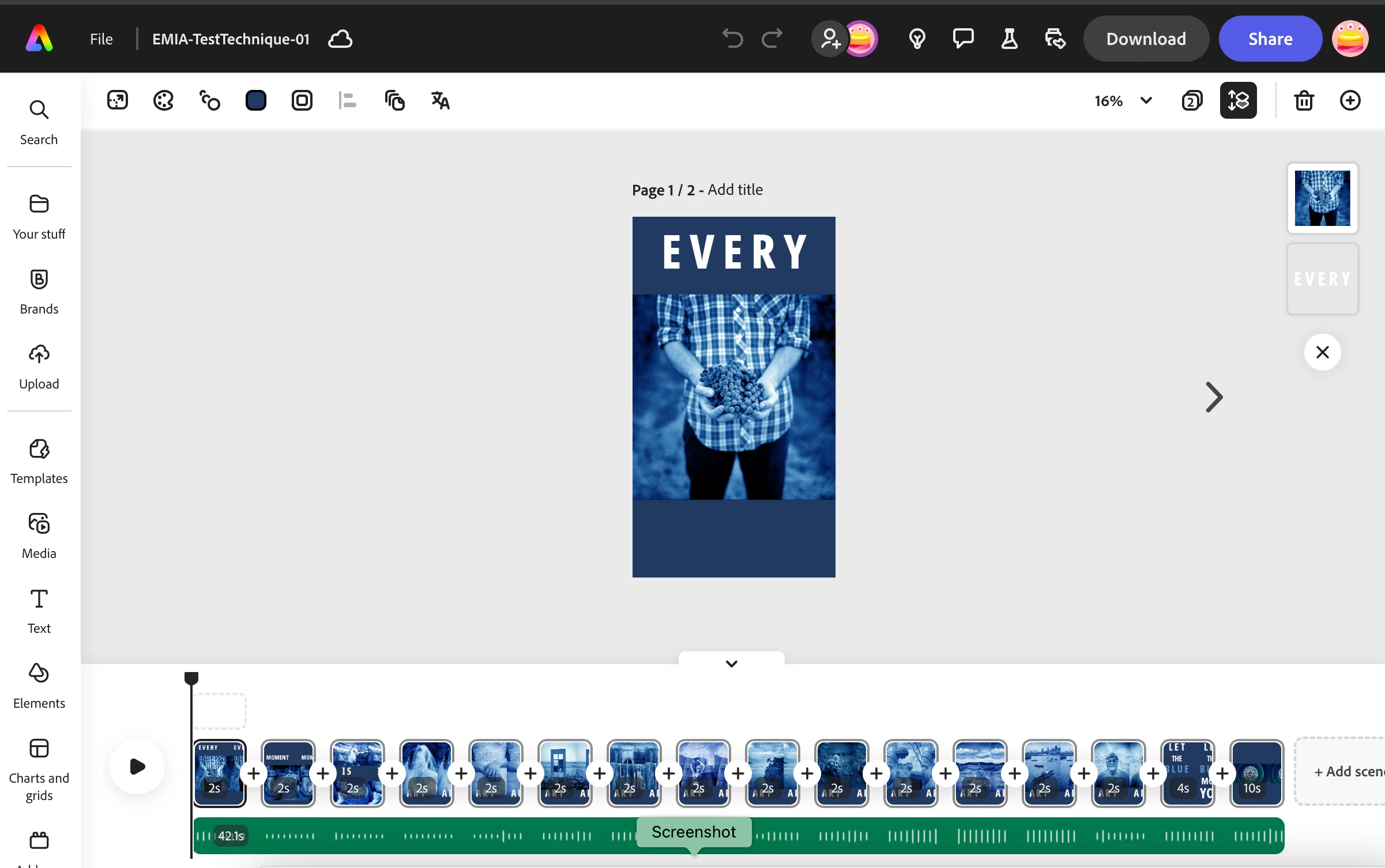Open the beaker experiments icon
The image size is (1385, 868).
[x=1009, y=39]
